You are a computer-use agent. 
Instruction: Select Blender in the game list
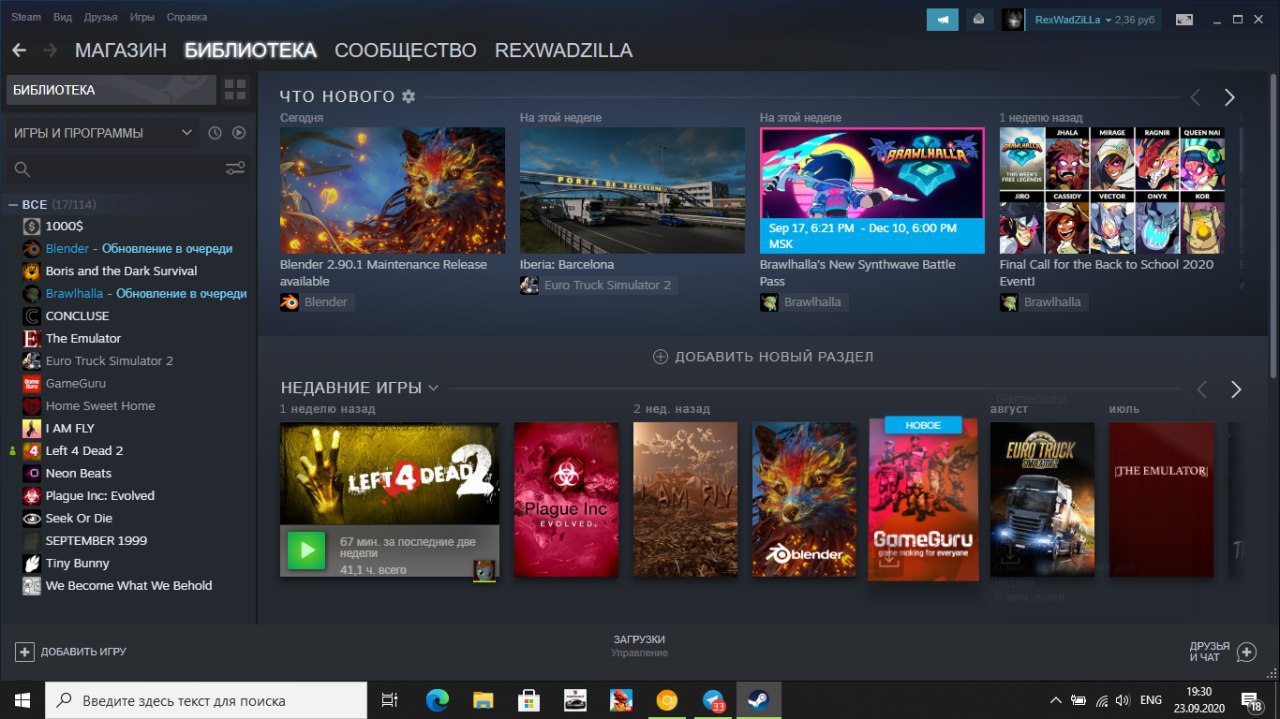point(67,248)
